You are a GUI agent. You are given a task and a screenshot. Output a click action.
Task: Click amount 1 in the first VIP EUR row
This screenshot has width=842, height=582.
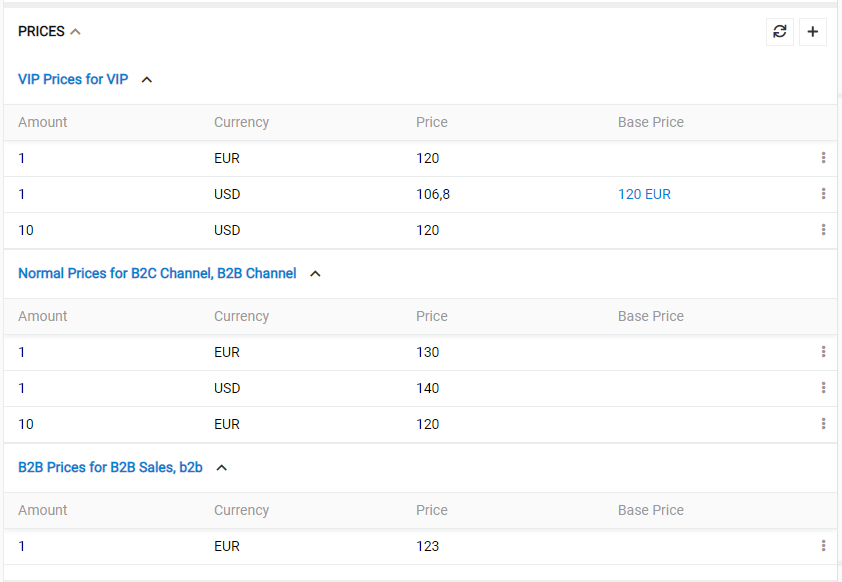click(x=21, y=158)
